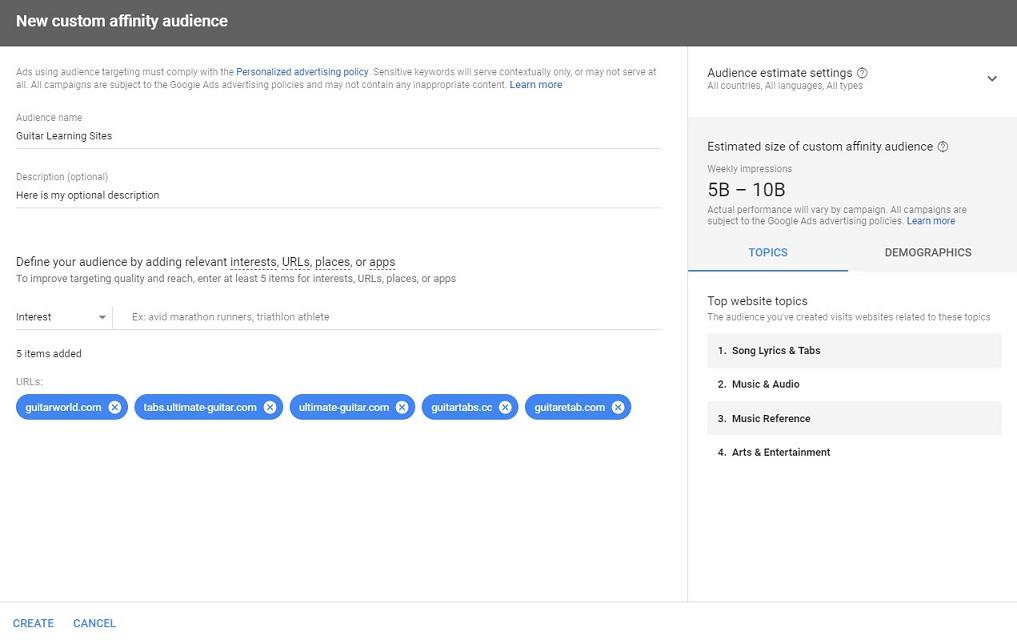The width and height of the screenshot is (1017, 640).
Task: Click the CREATE button
Action: [33, 622]
